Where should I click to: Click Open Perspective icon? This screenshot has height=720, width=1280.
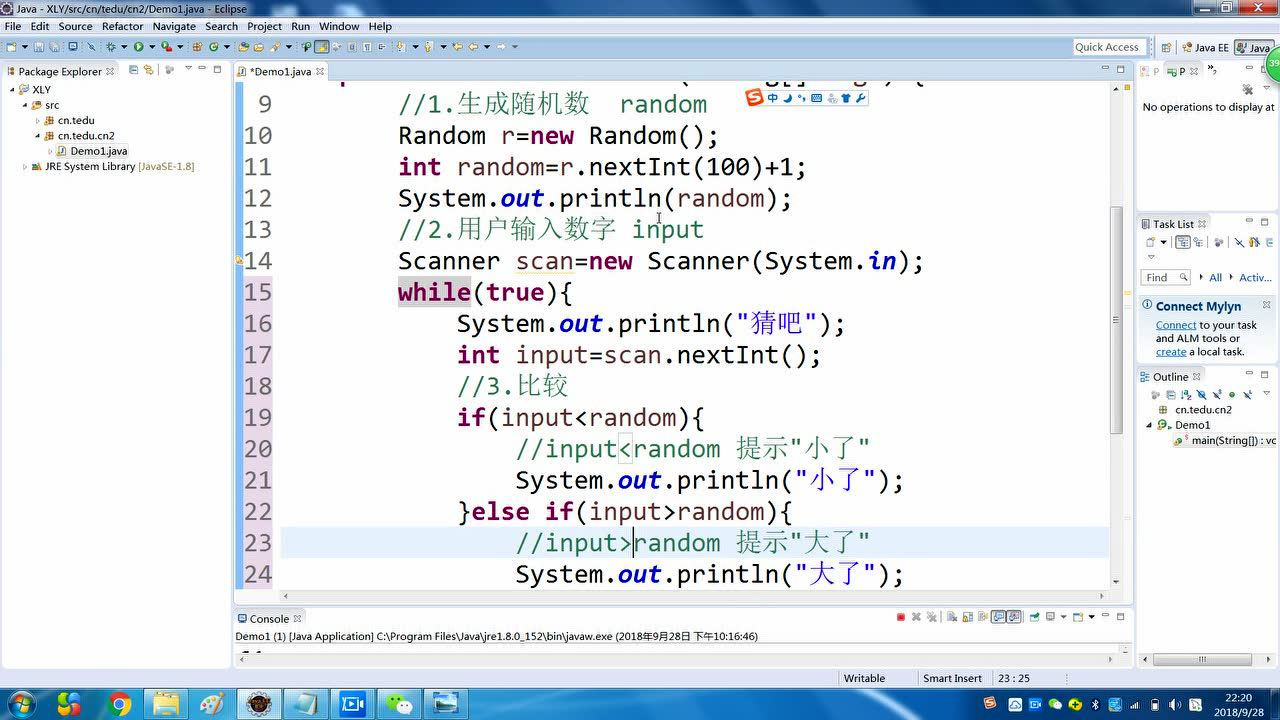click(x=1165, y=47)
